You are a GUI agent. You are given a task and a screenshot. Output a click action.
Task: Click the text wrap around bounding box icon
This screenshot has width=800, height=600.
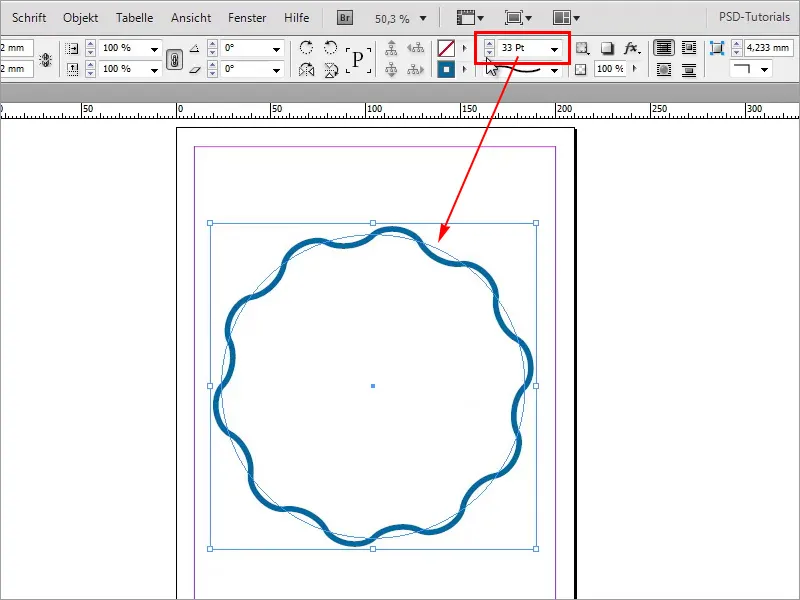pyautogui.click(x=687, y=46)
